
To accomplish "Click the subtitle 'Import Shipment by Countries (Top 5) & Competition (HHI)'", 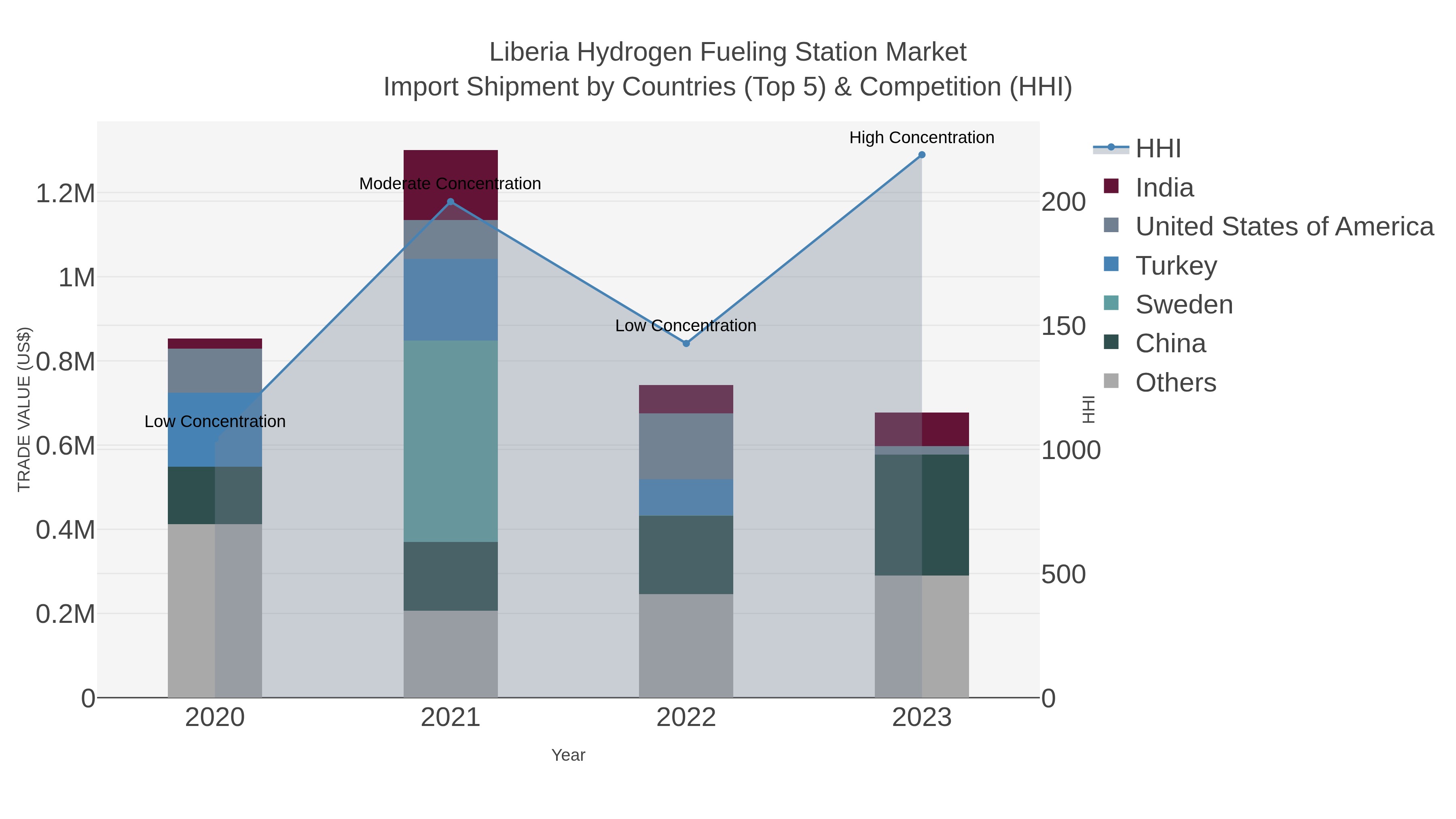I will click(728, 87).
